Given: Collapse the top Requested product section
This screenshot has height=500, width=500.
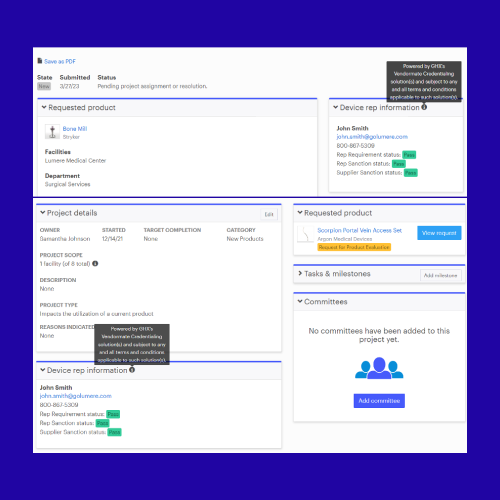Looking at the screenshot, I should [44, 107].
